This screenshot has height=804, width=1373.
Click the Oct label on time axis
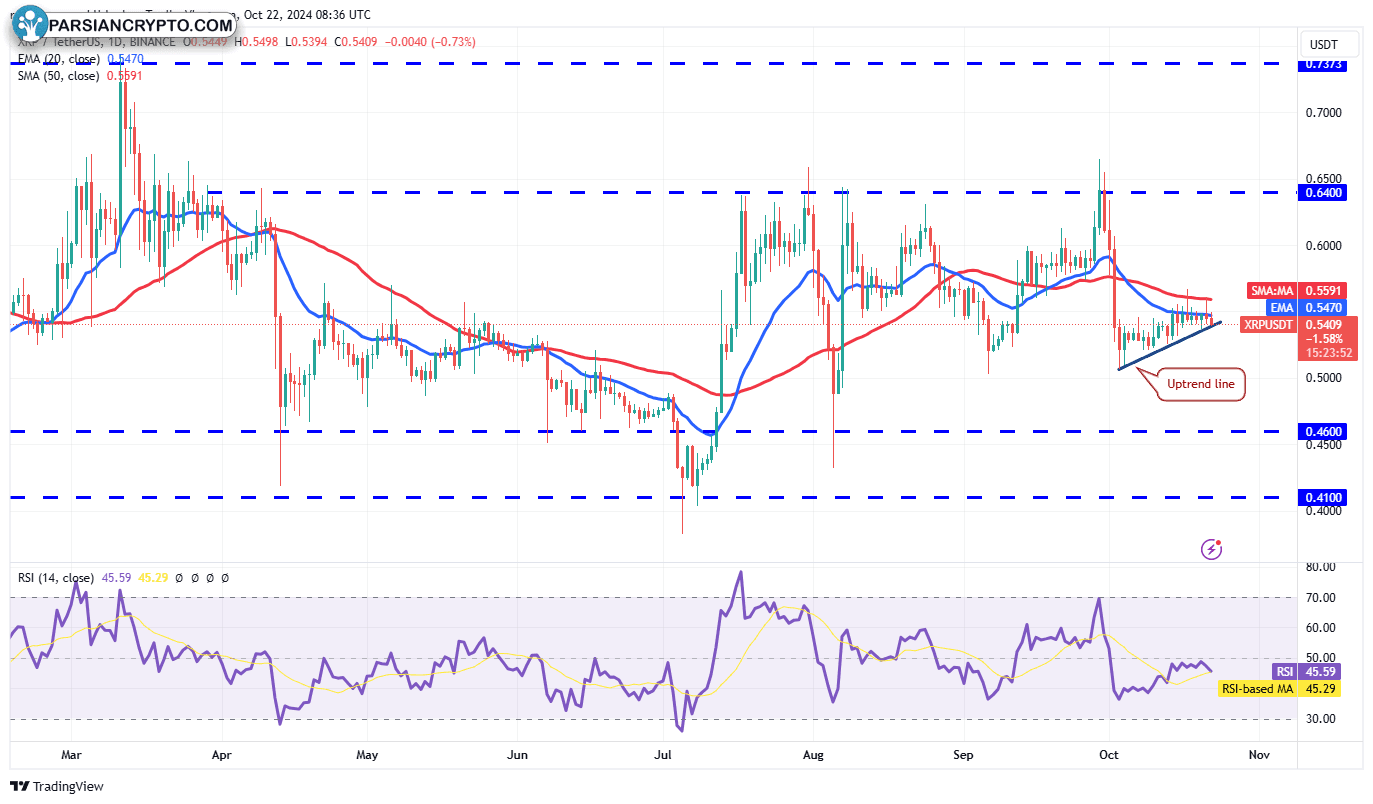[1107, 754]
